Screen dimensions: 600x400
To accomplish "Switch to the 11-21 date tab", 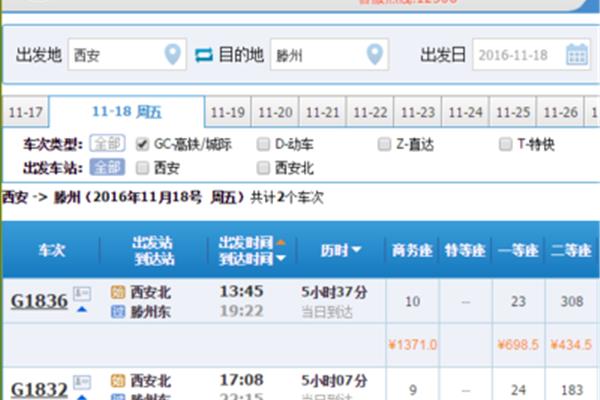I will pos(323,112).
